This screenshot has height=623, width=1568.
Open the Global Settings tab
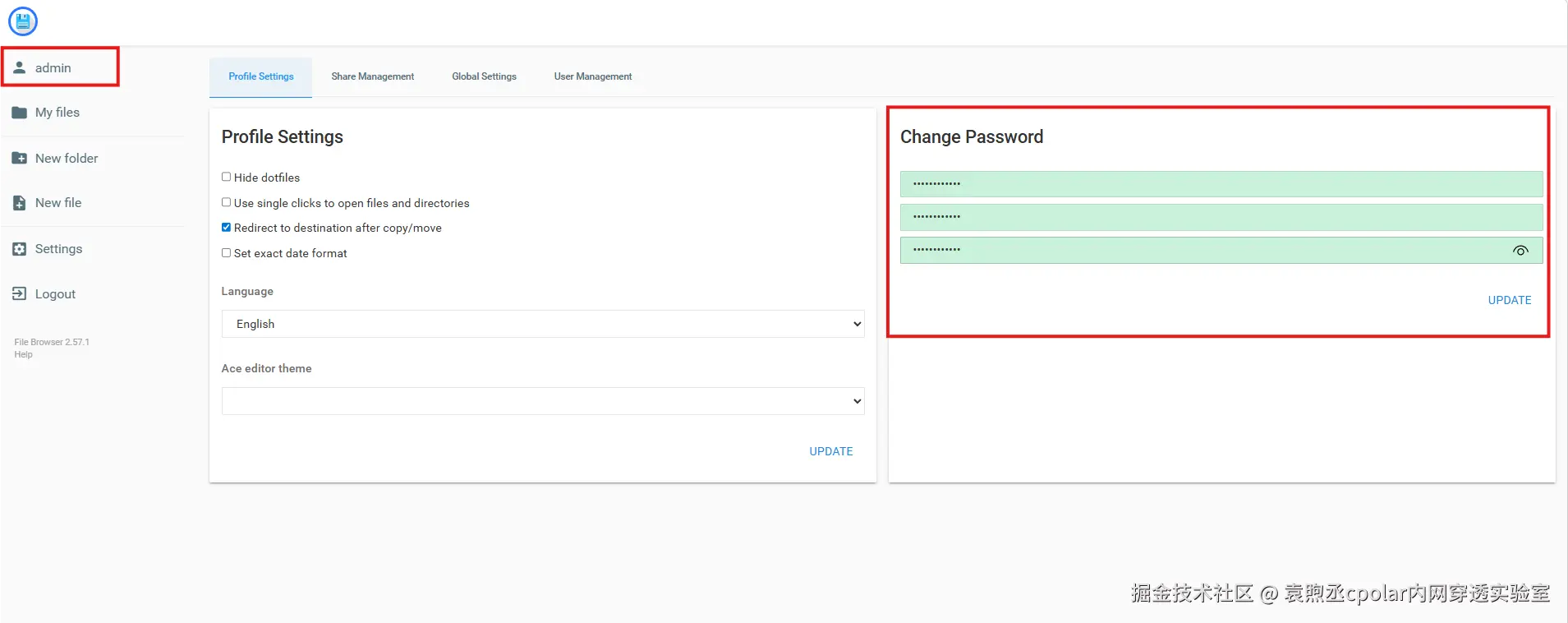[484, 76]
